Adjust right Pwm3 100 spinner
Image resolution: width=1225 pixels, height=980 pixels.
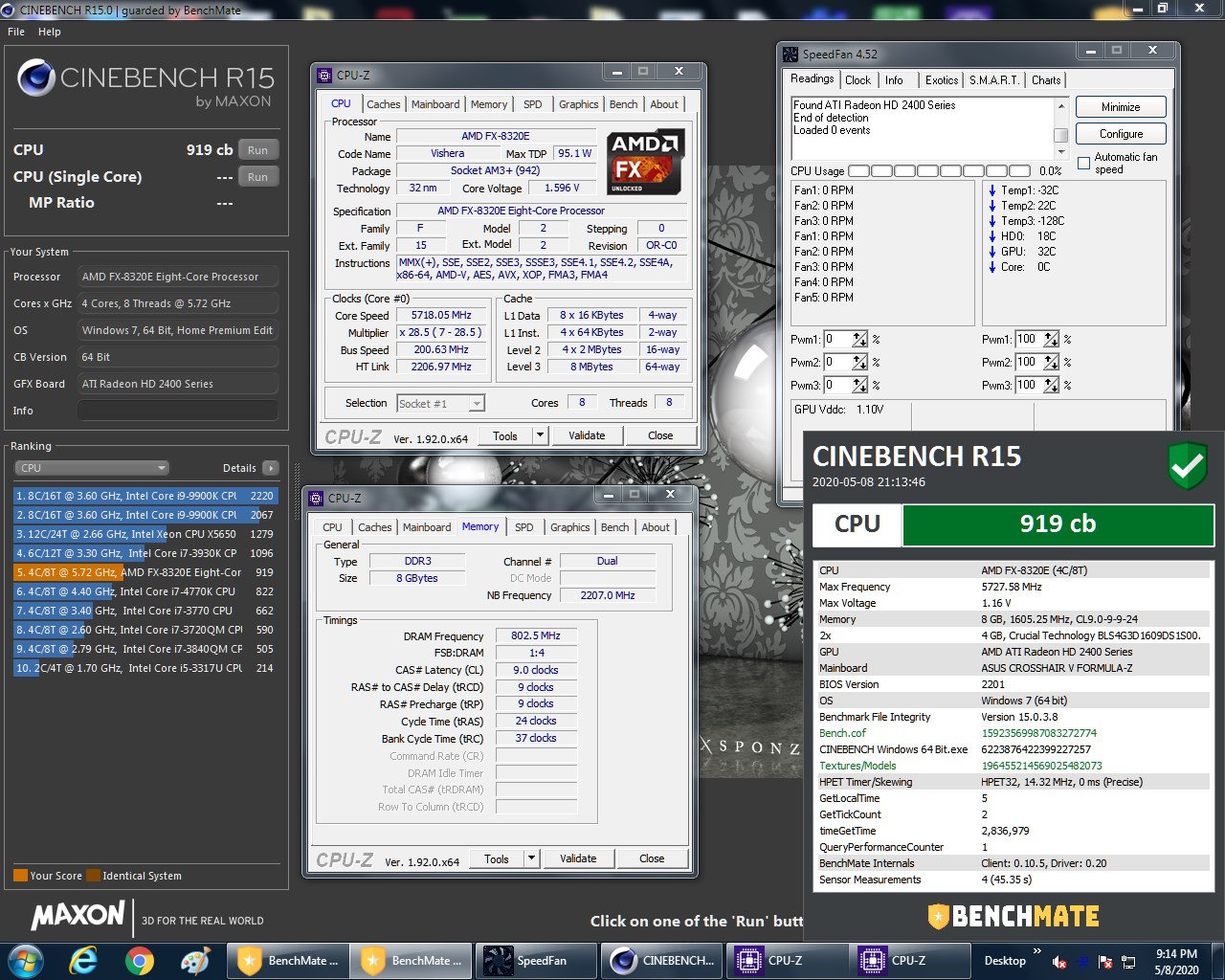[1051, 385]
